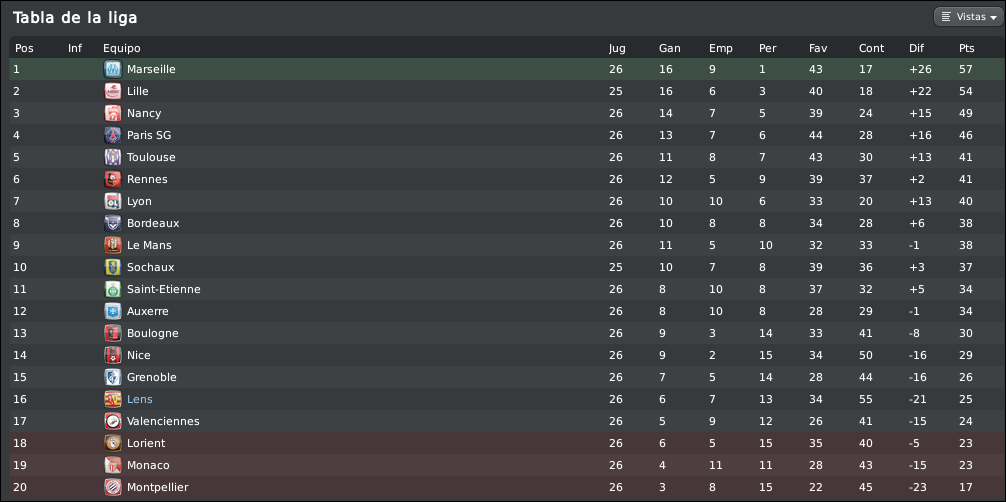Image resolution: width=1006 pixels, height=502 pixels.
Task: Click the Bordeaux club badge
Action: pyautogui.click(x=112, y=223)
